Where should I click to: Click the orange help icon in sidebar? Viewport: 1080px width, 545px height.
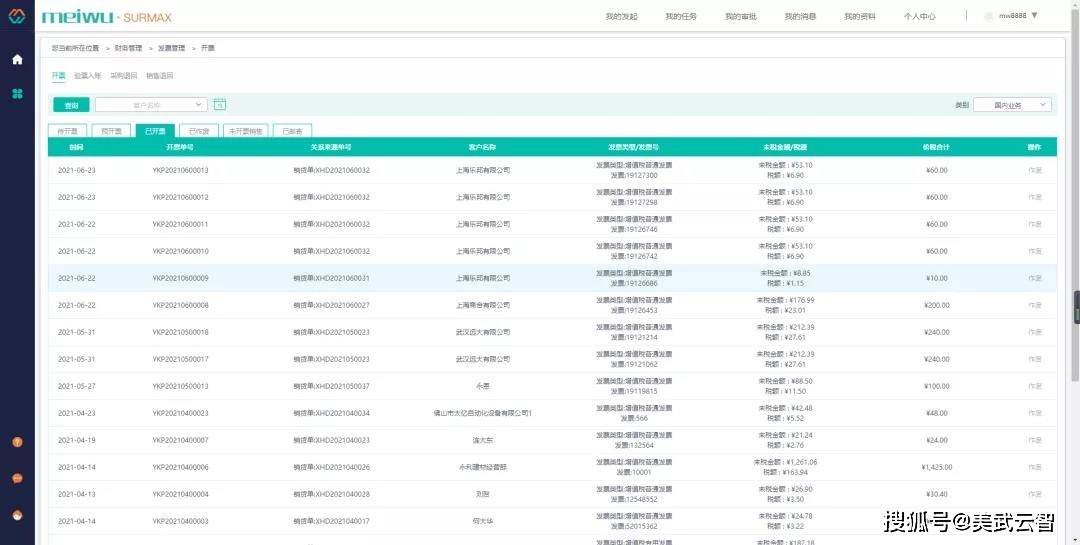(x=17, y=441)
